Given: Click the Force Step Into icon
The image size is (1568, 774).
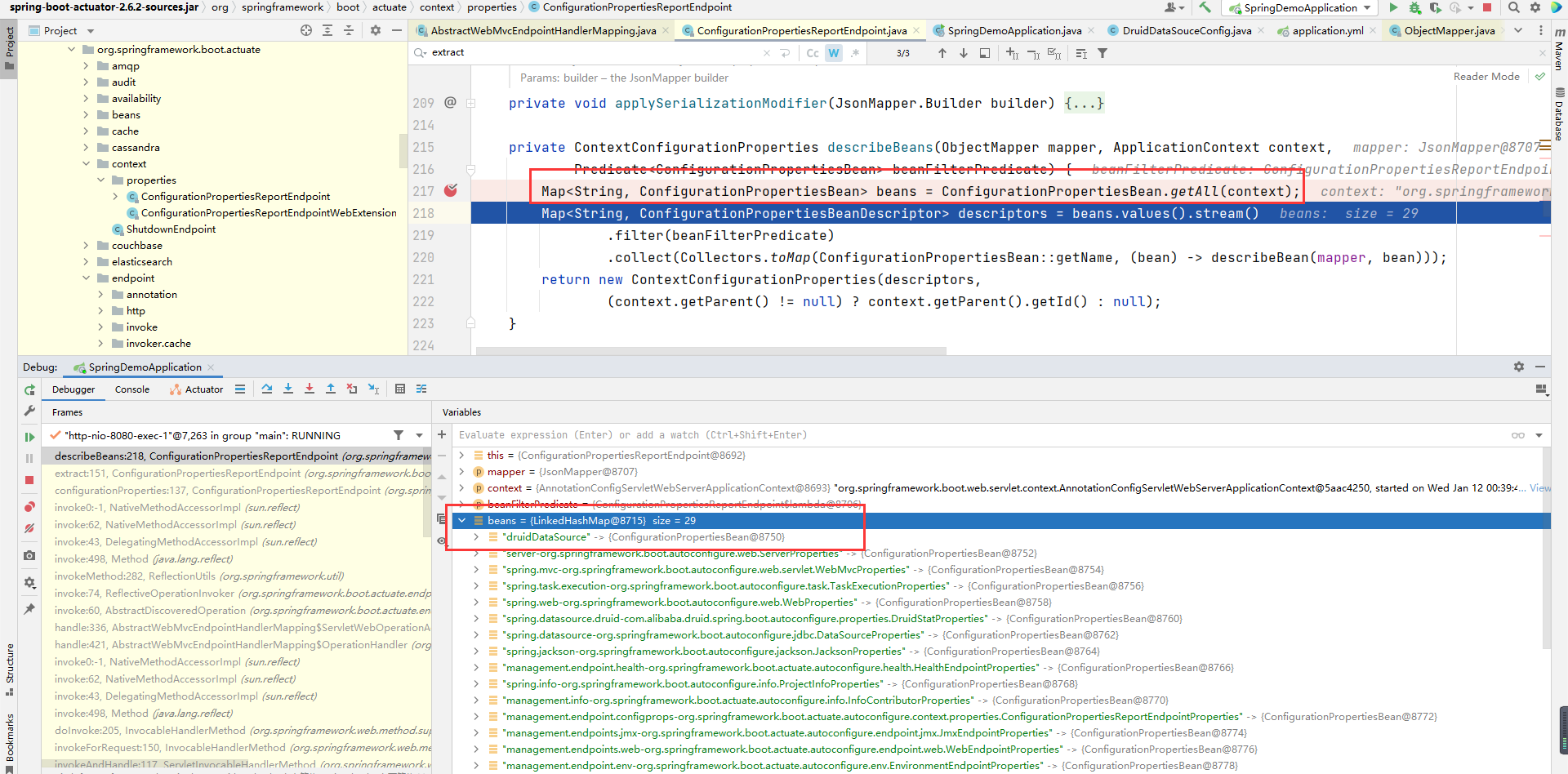Looking at the screenshot, I should (x=310, y=389).
